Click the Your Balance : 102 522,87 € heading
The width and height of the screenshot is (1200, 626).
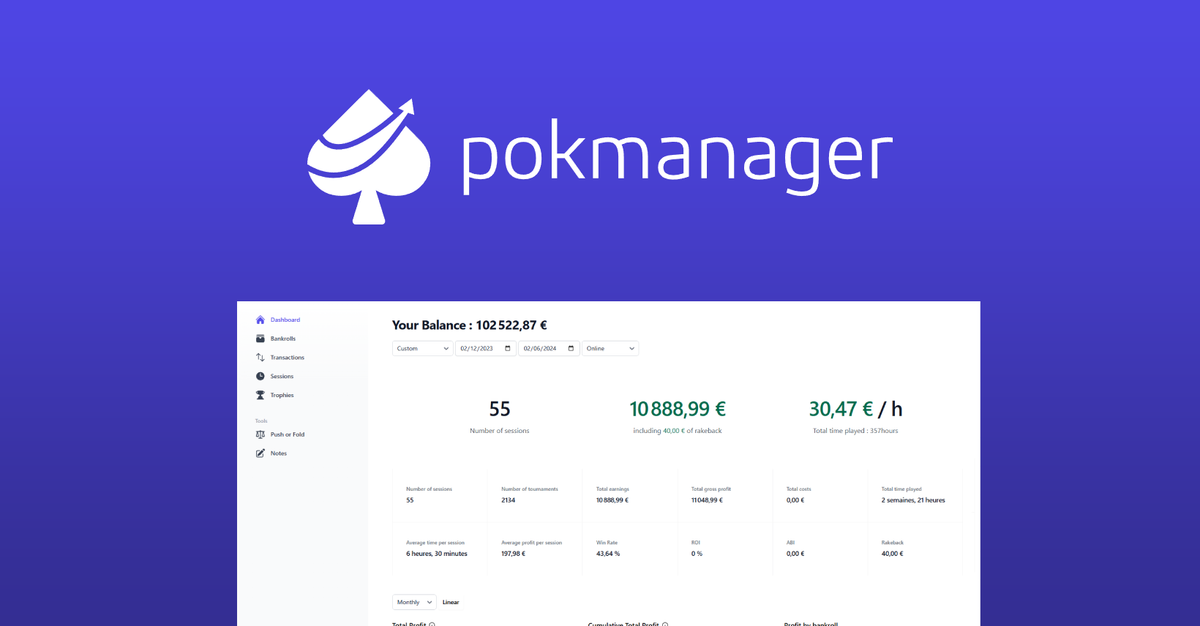(469, 325)
